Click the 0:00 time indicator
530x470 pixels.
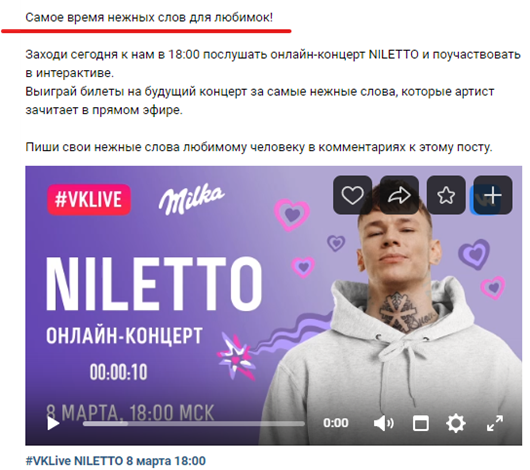click(335, 423)
